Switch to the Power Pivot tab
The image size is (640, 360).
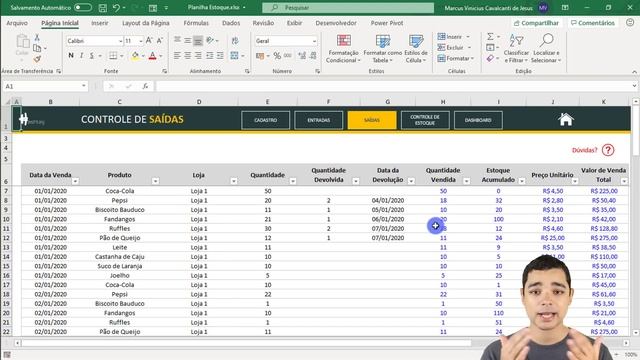(x=387, y=23)
